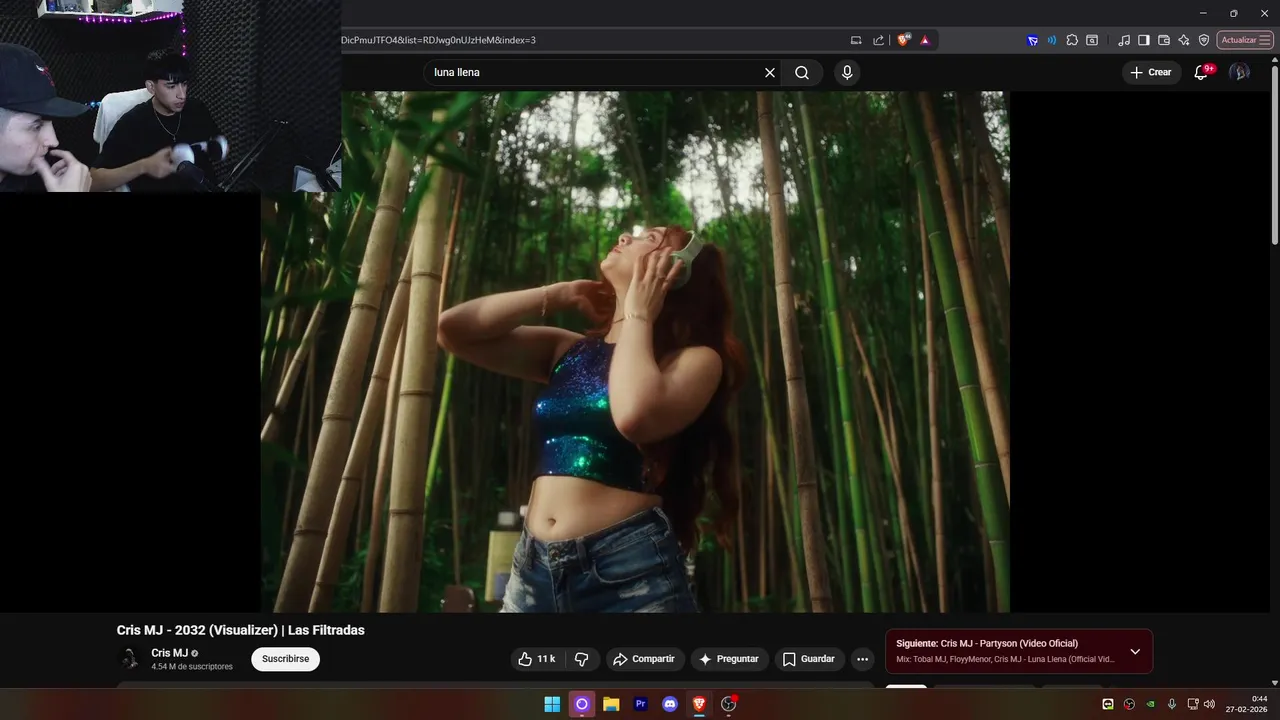The width and height of the screenshot is (1280, 720).
Task: Open the three-dot more actions menu
Action: pos(862,659)
